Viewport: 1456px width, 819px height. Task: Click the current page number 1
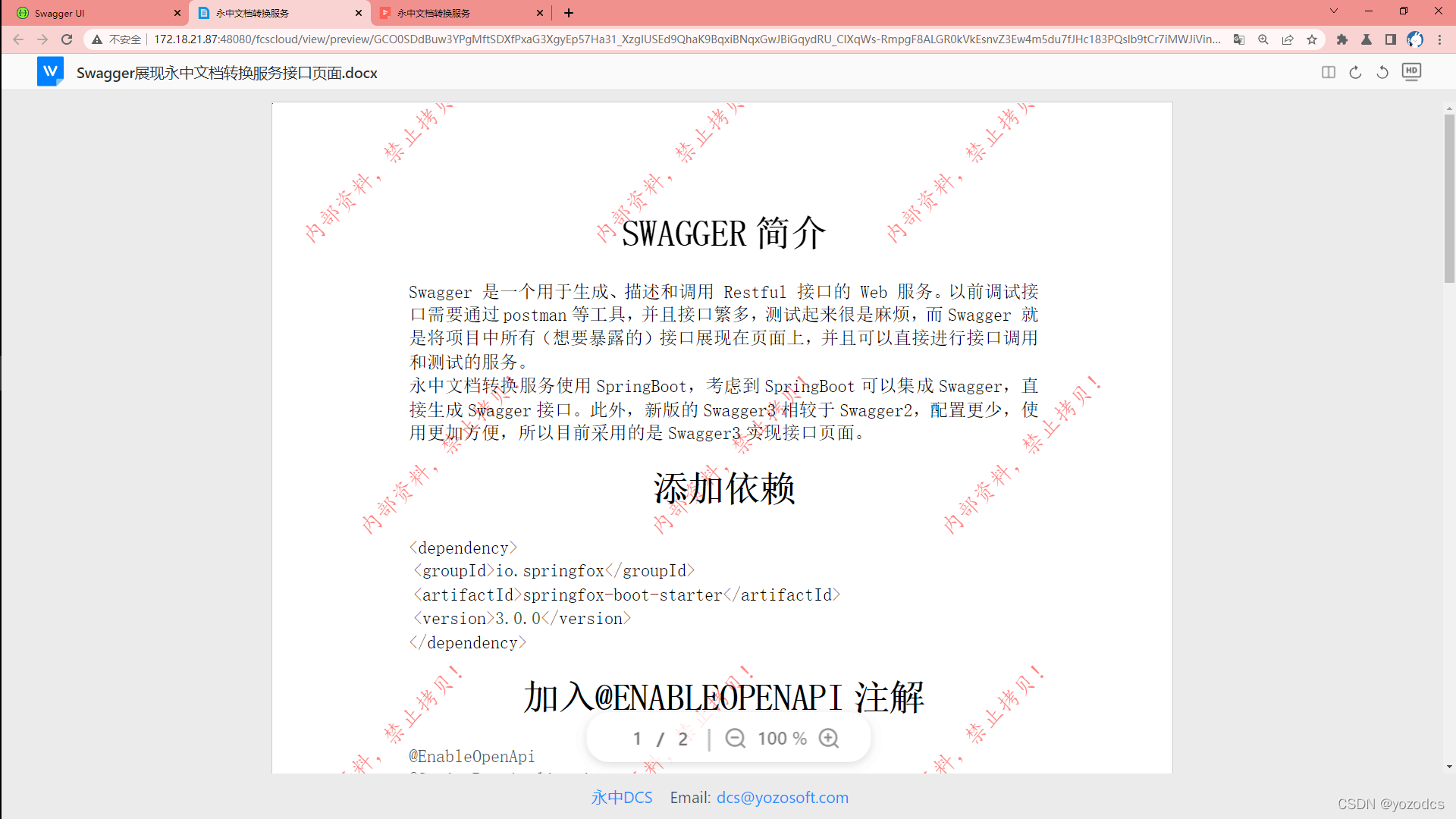click(637, 739)
